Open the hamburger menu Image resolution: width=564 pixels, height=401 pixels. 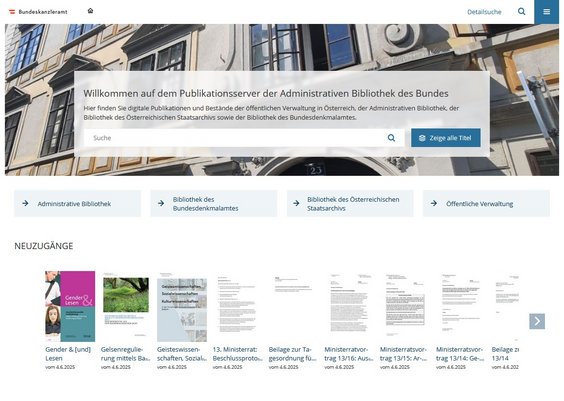pos(546,12)
